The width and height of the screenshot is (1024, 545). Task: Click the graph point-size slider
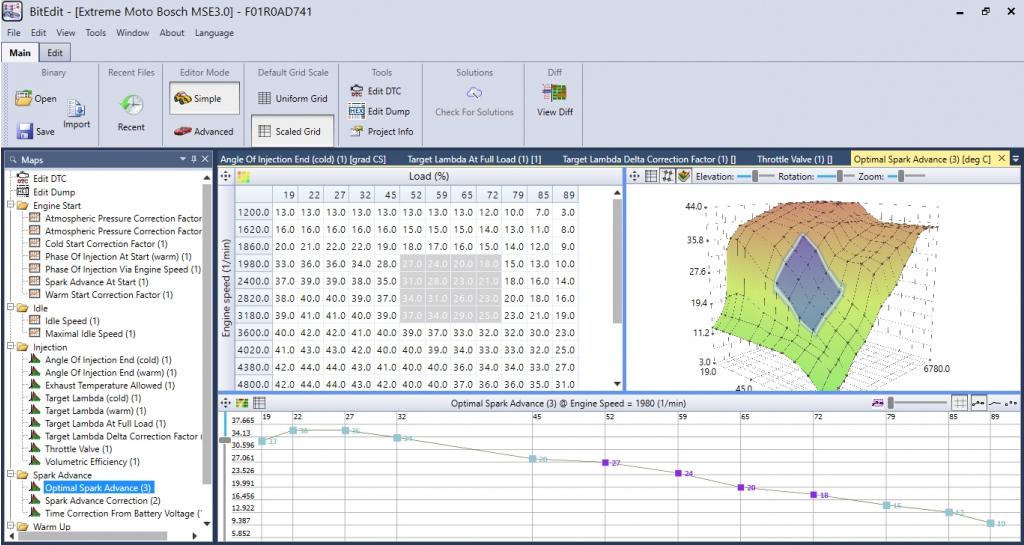[x=917, y=403]
